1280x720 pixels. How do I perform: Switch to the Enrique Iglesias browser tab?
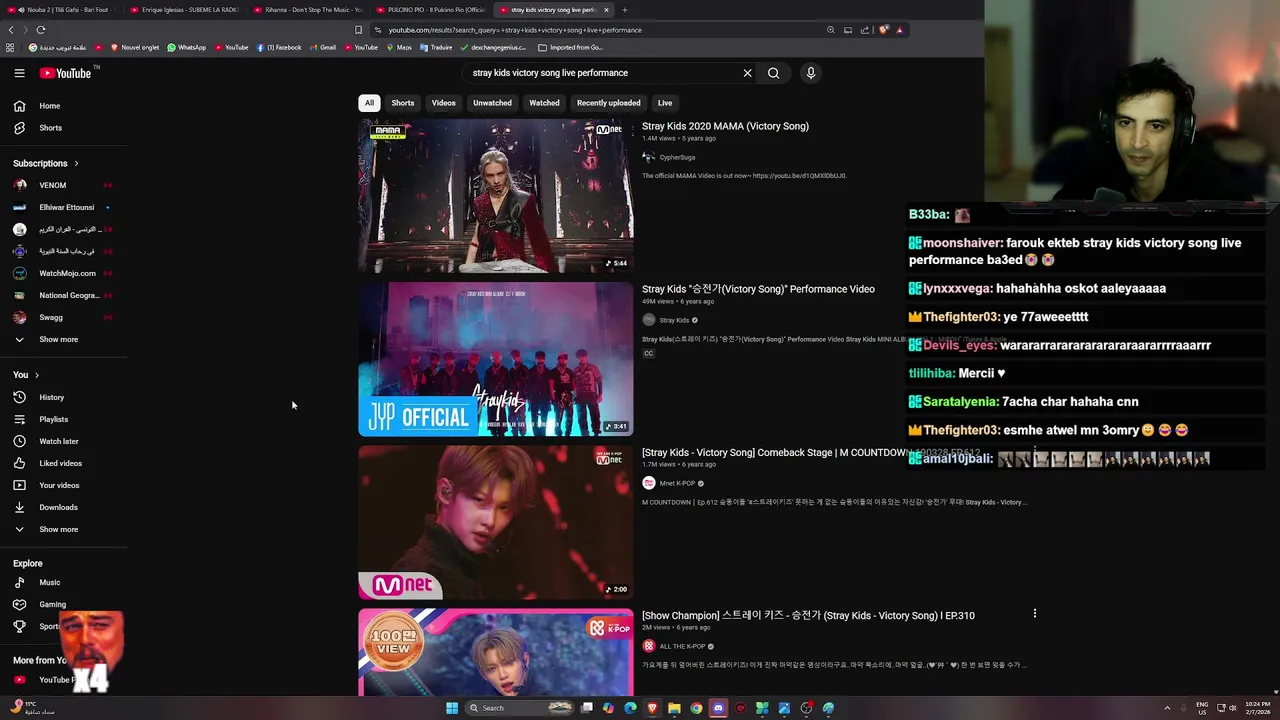coord(184,10)
